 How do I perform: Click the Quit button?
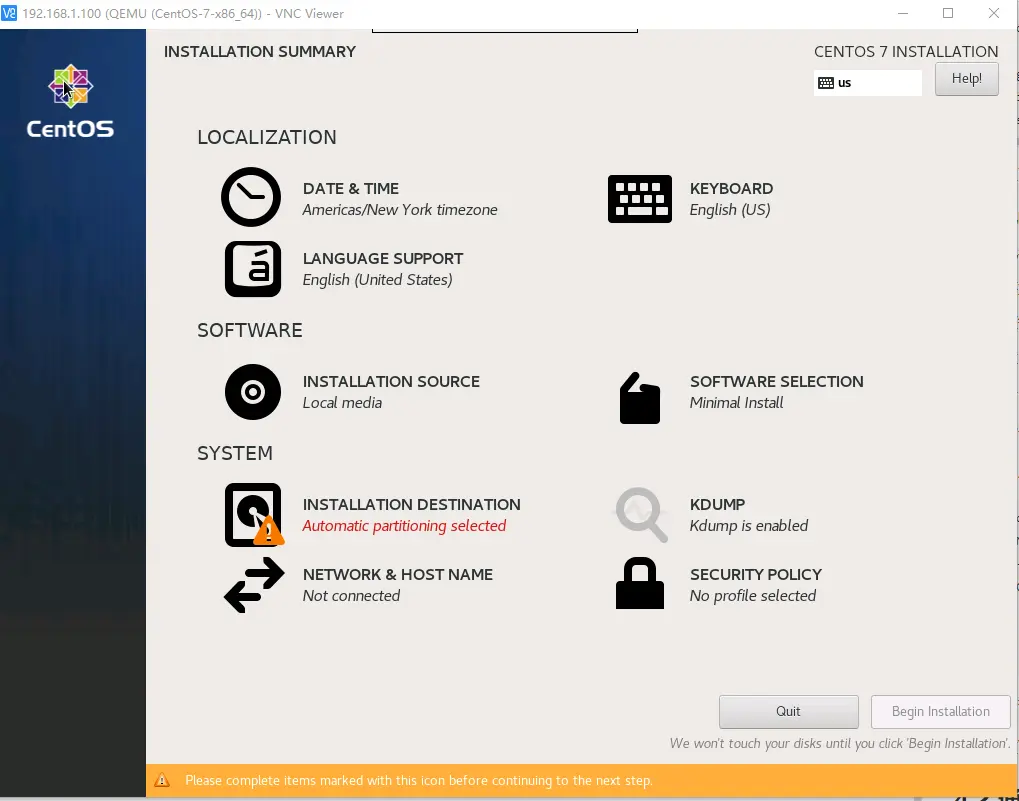pos(788,711)
